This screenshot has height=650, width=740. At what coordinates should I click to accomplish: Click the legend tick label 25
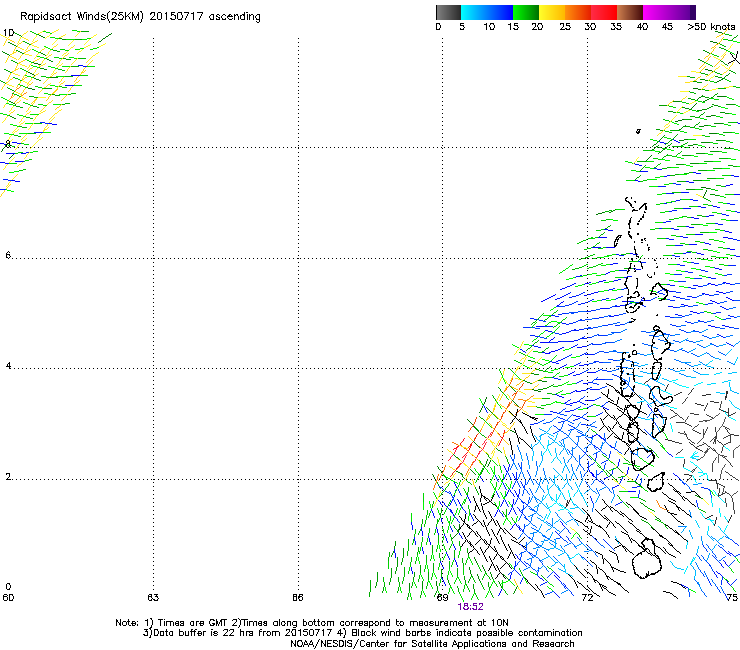click(565, 27)
